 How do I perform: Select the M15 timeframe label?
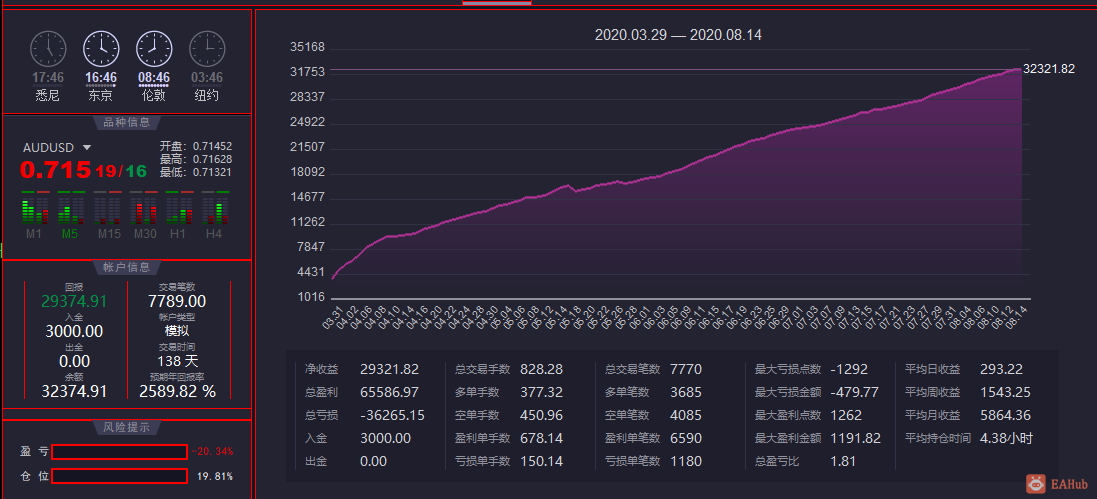tap(109, 234)
